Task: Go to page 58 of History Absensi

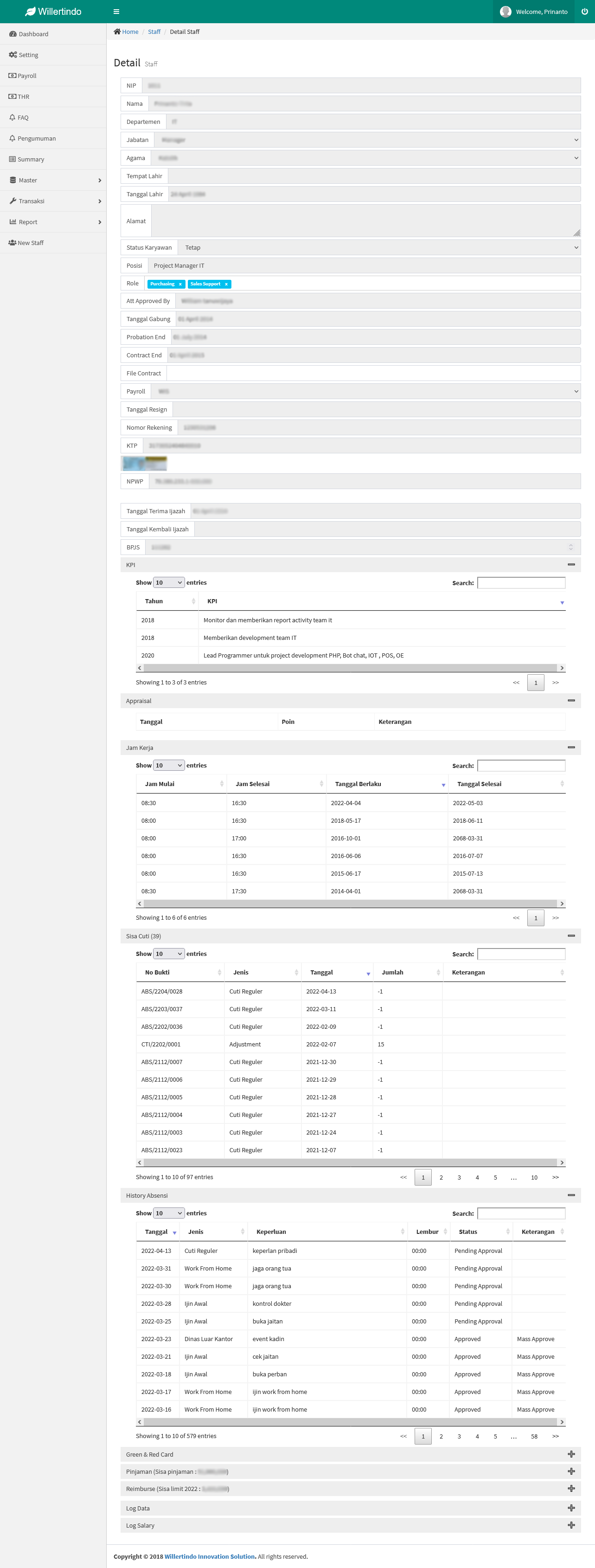Action: click(534, 1436)
